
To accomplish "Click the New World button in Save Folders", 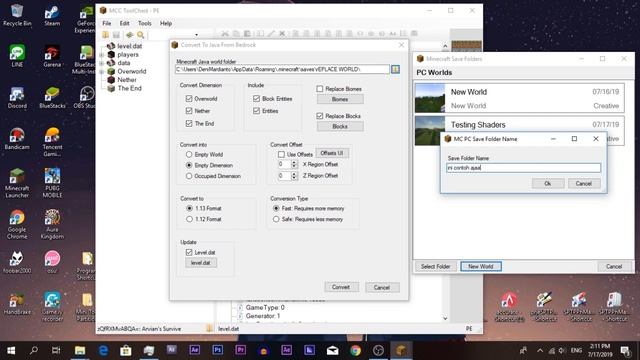I will [481, 267].
